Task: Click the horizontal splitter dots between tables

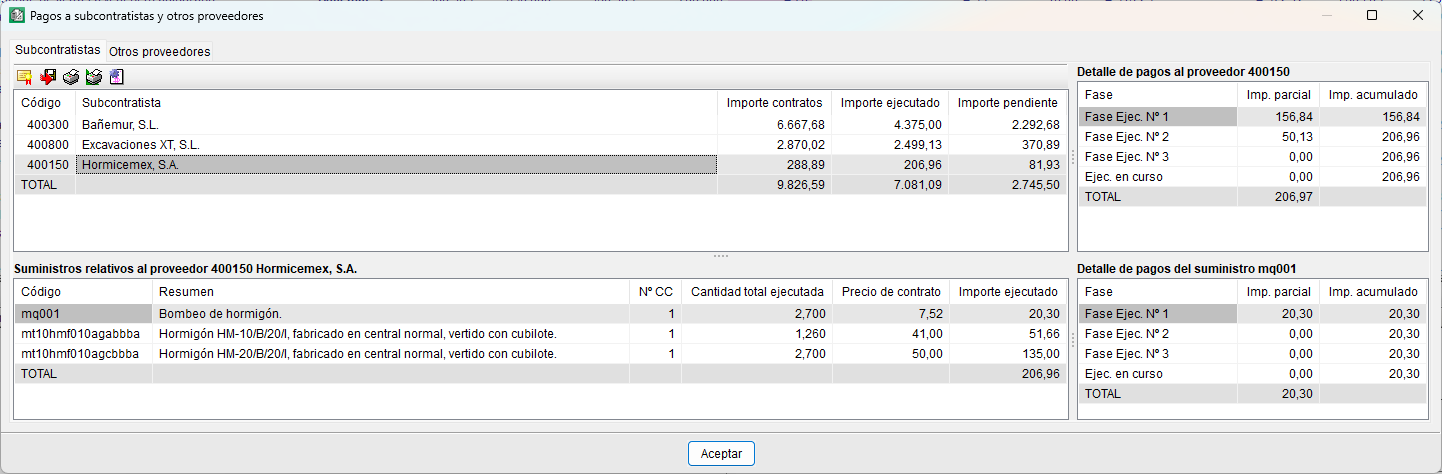Action: [721, 257]
